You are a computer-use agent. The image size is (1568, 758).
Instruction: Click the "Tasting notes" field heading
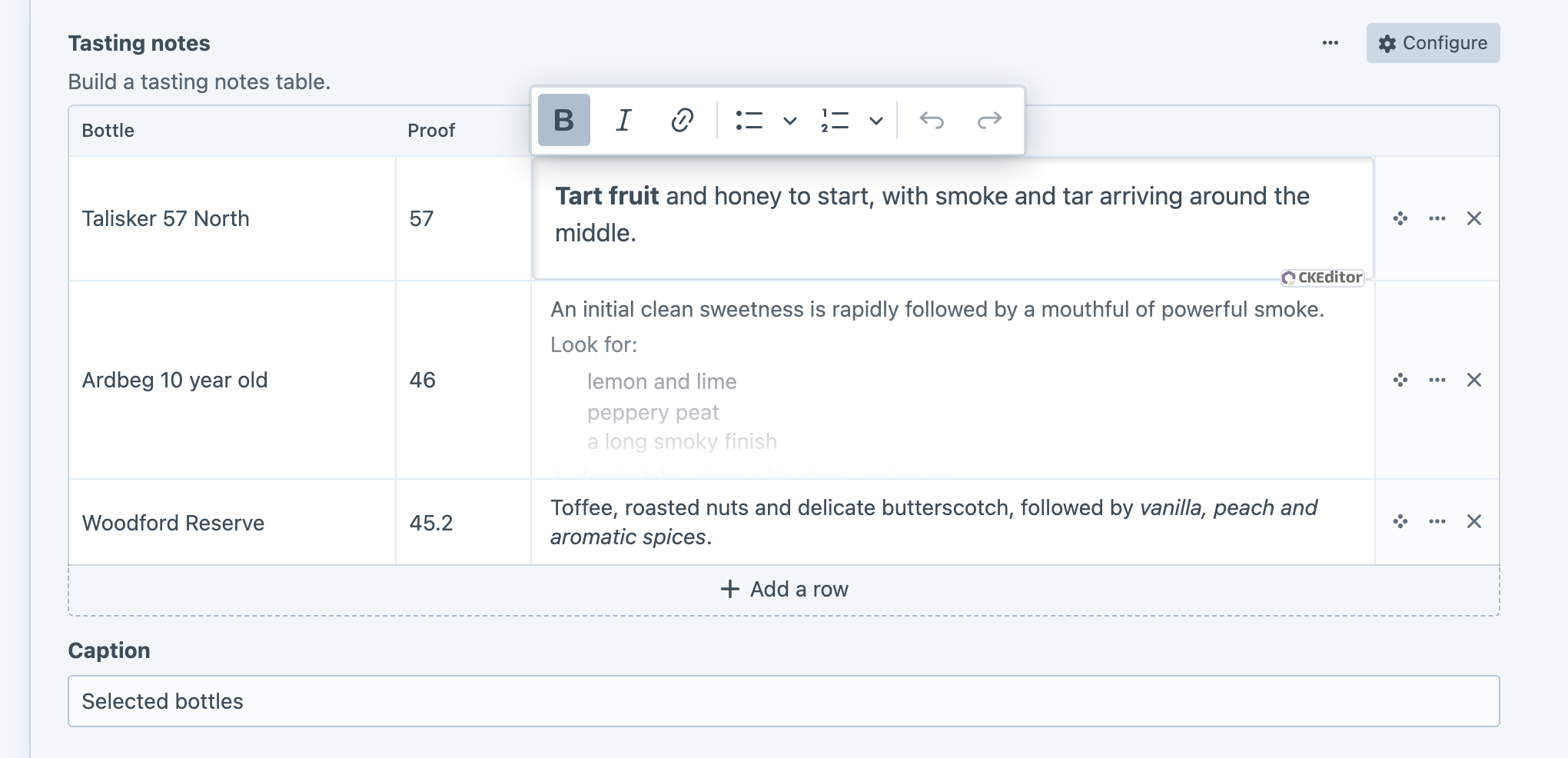tap(139, 43)
